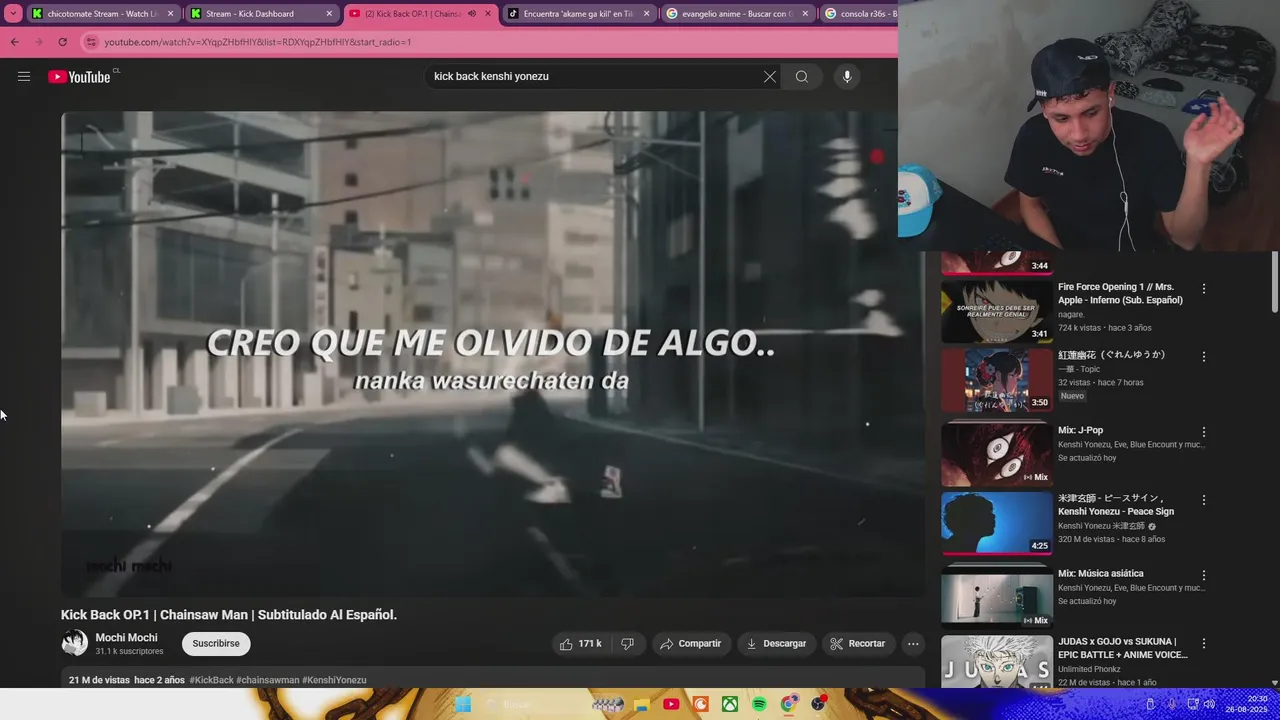Screen dimensions: 1280x720
Task: Click the #chainsawman hashtag
Action: coord(268,680)
